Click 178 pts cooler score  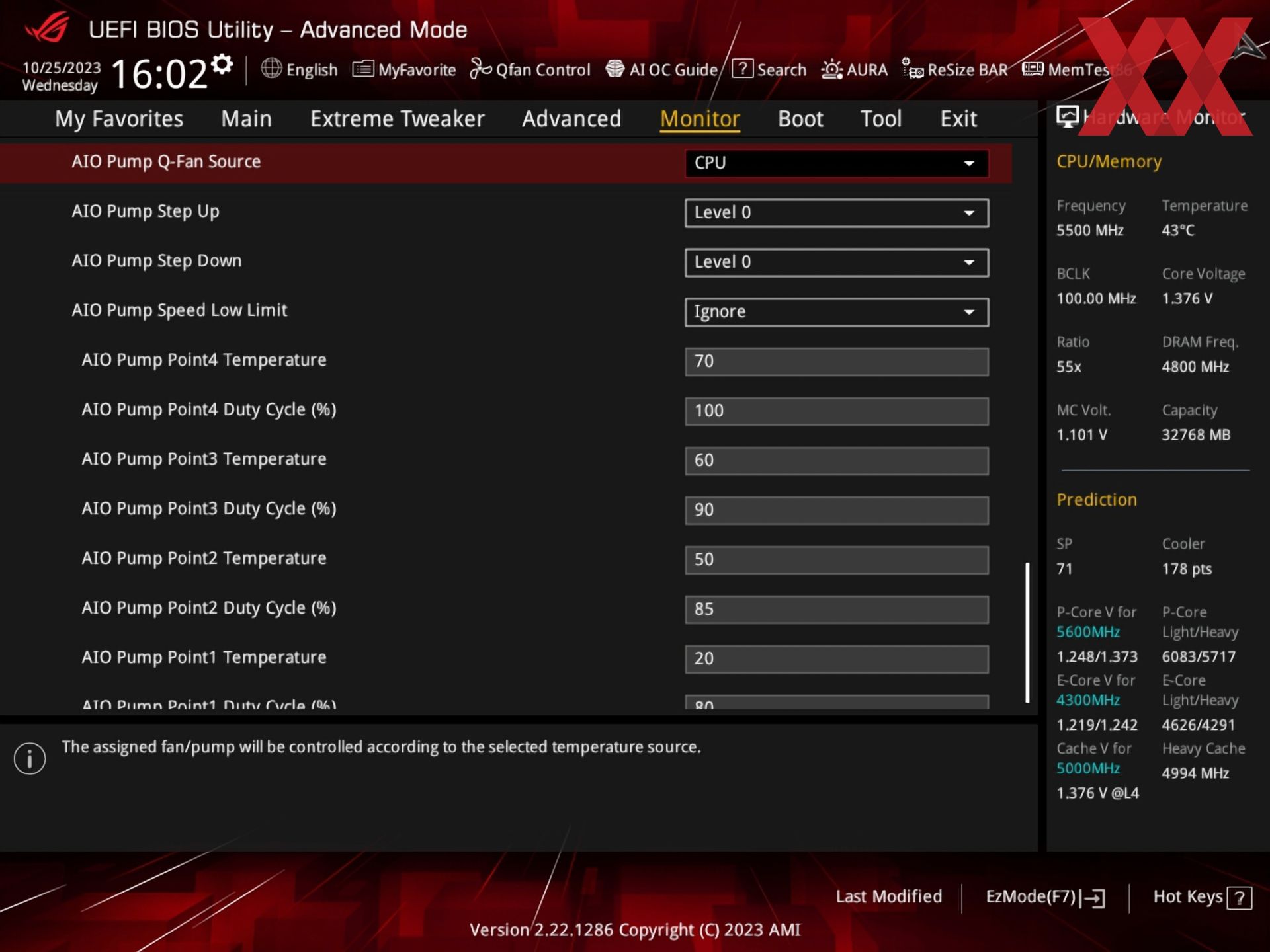pos(1187,569)
